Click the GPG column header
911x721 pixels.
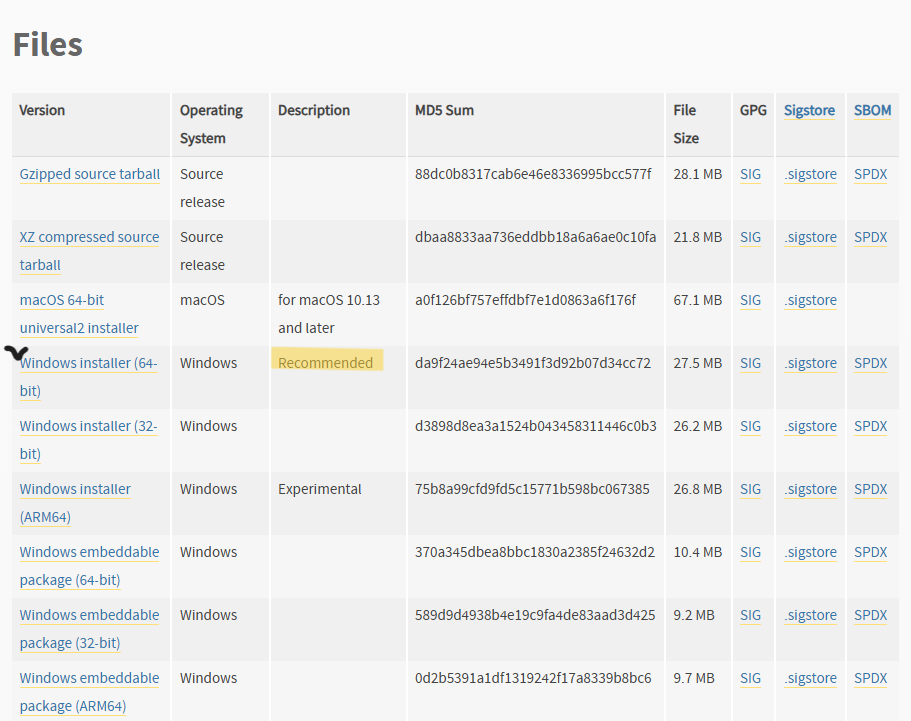tap(753, 110)
